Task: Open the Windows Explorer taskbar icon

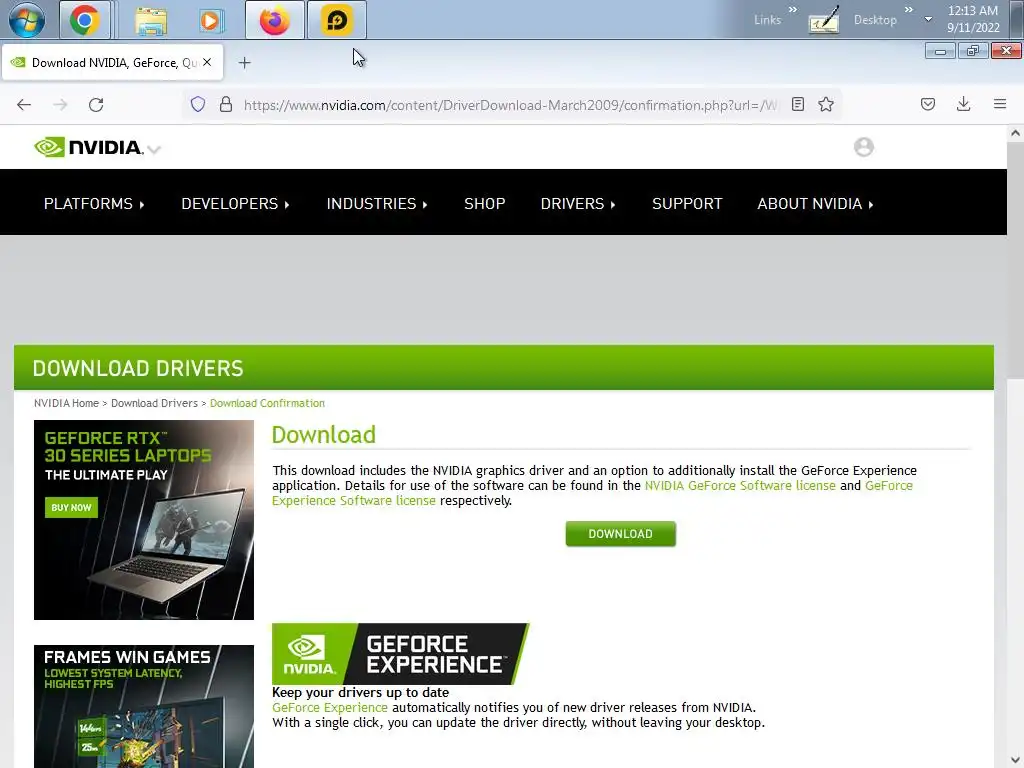Action: (151, 20)
